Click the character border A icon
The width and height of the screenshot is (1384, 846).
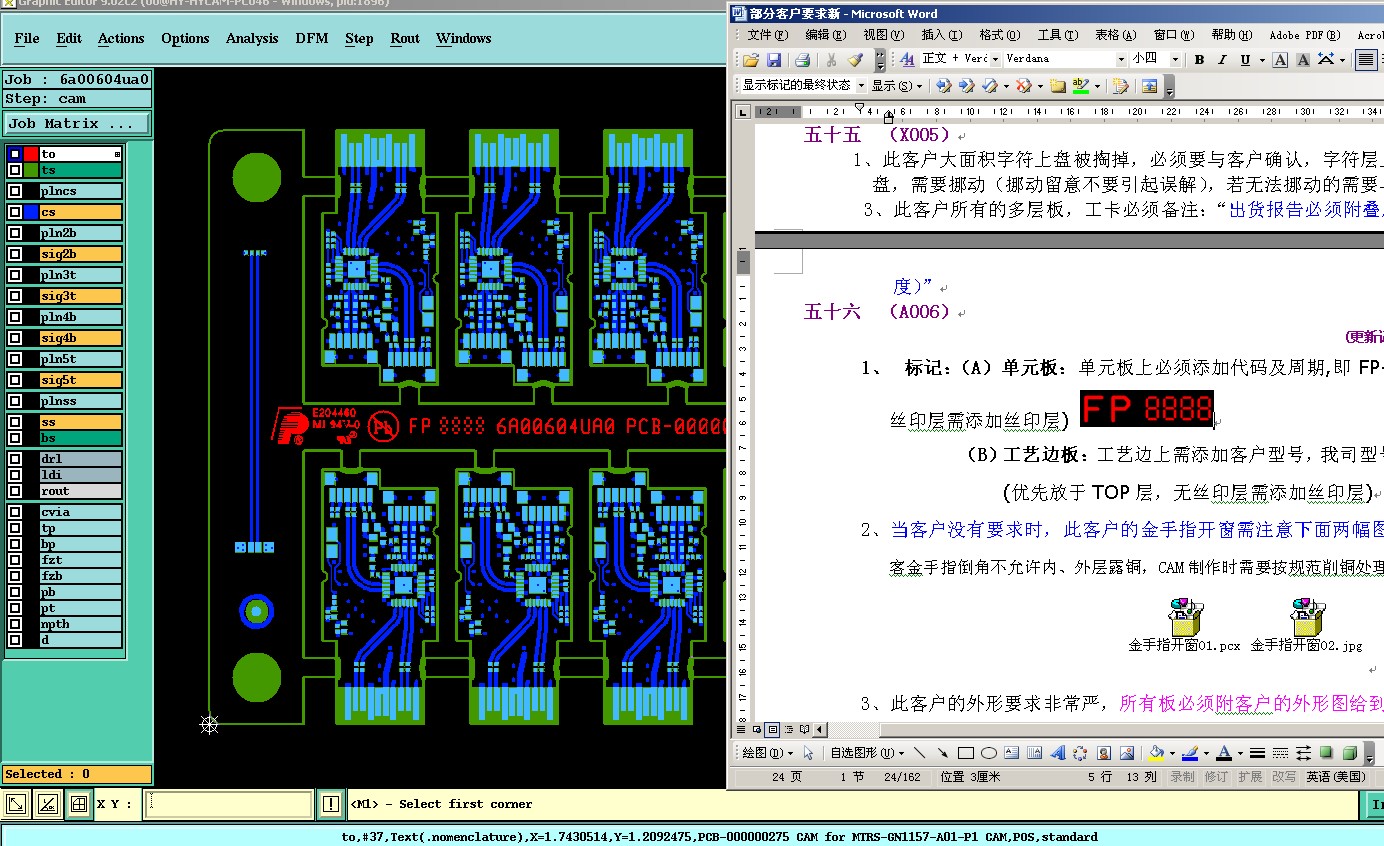point(1280,60)
